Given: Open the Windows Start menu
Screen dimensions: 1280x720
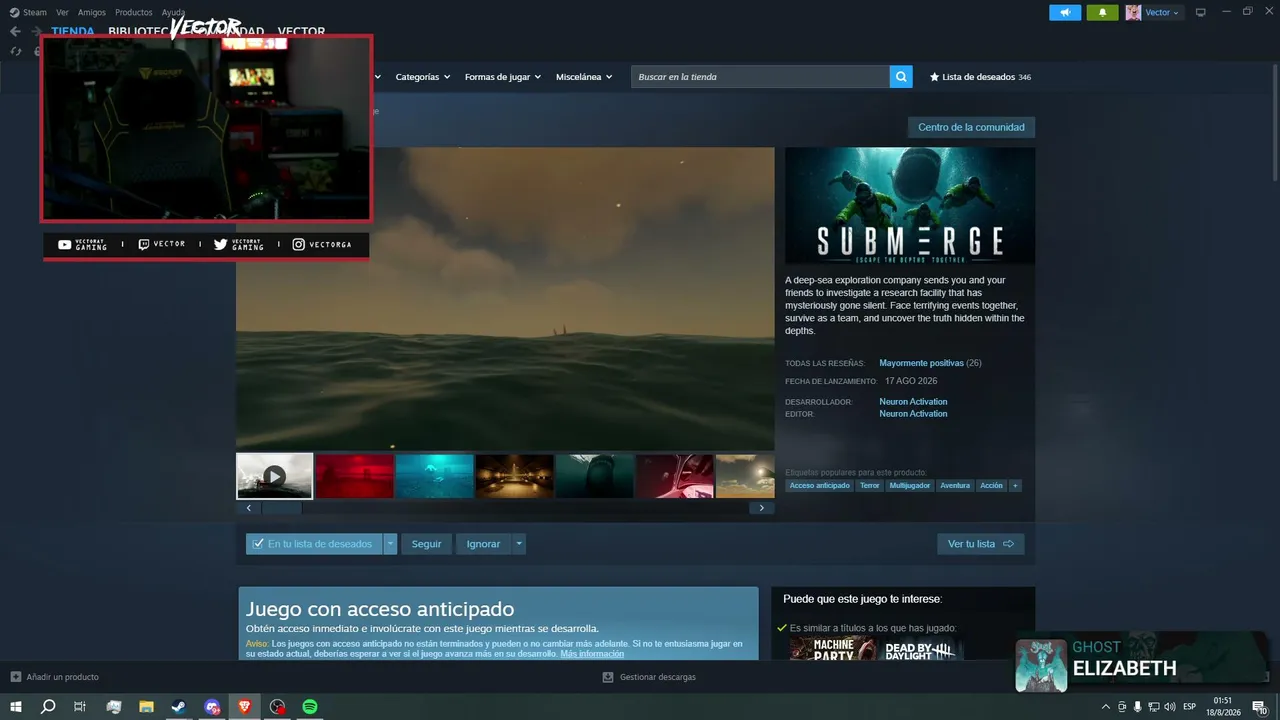Looking at the screenshot, I should [16, 706].
